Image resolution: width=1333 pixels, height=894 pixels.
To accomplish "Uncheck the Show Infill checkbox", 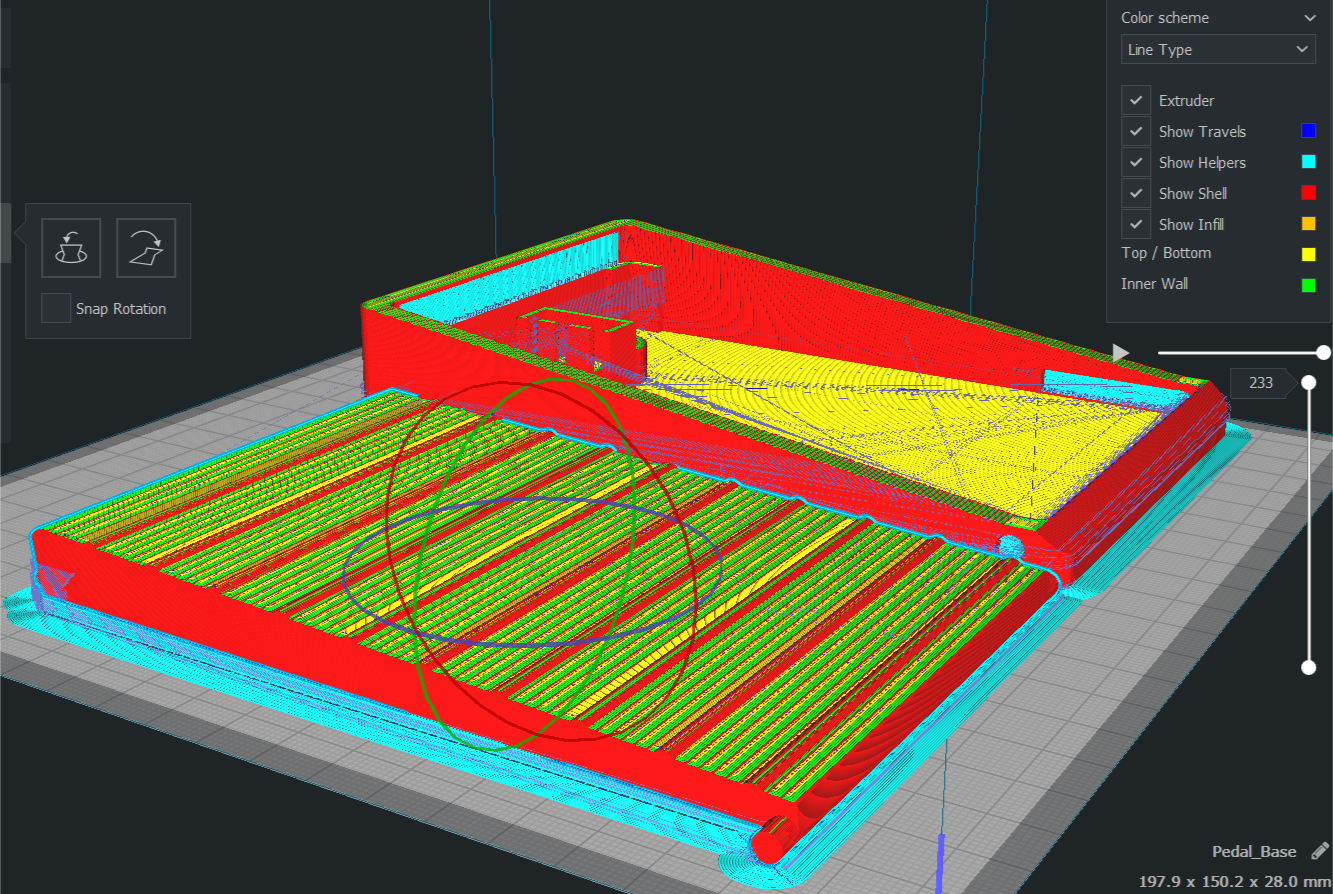I will 1136,224.
